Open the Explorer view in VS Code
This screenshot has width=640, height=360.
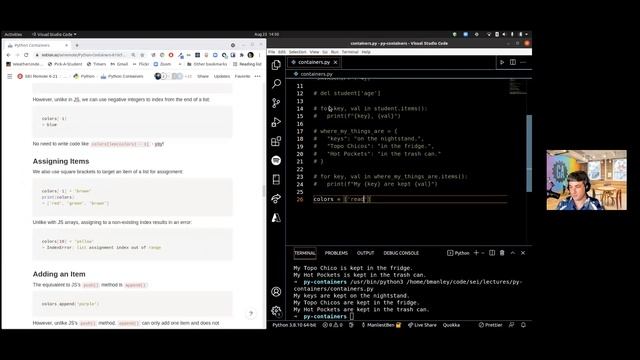point(276,65)
